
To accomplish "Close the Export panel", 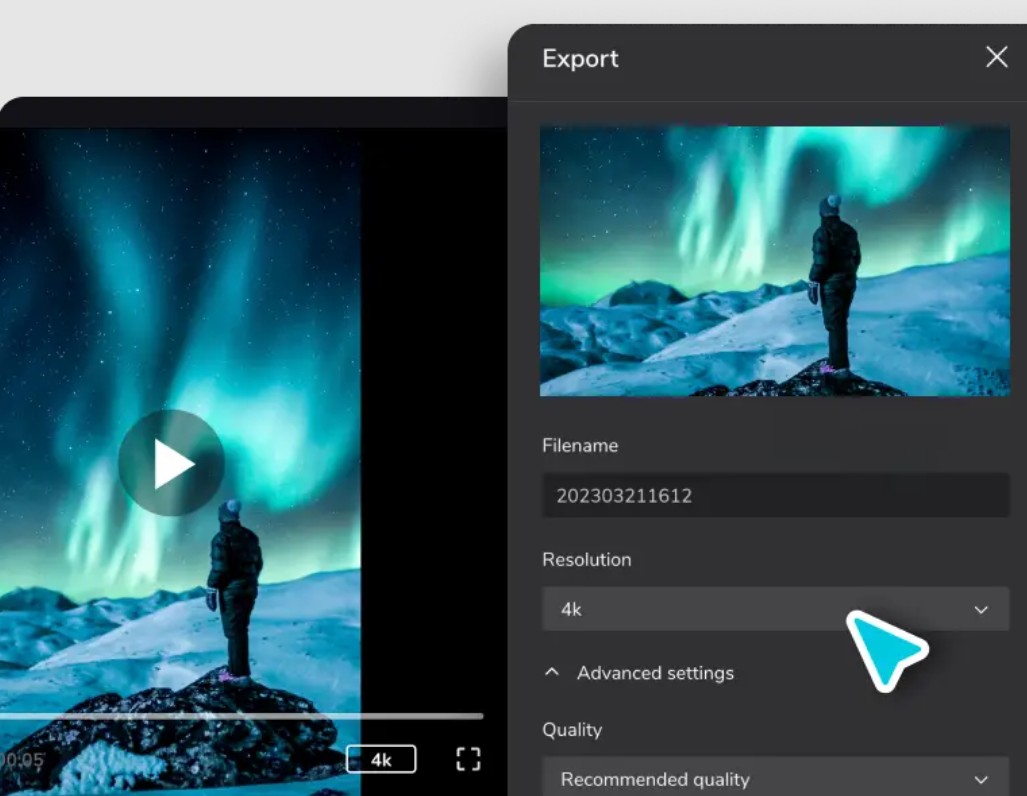I will click(996, 57).
